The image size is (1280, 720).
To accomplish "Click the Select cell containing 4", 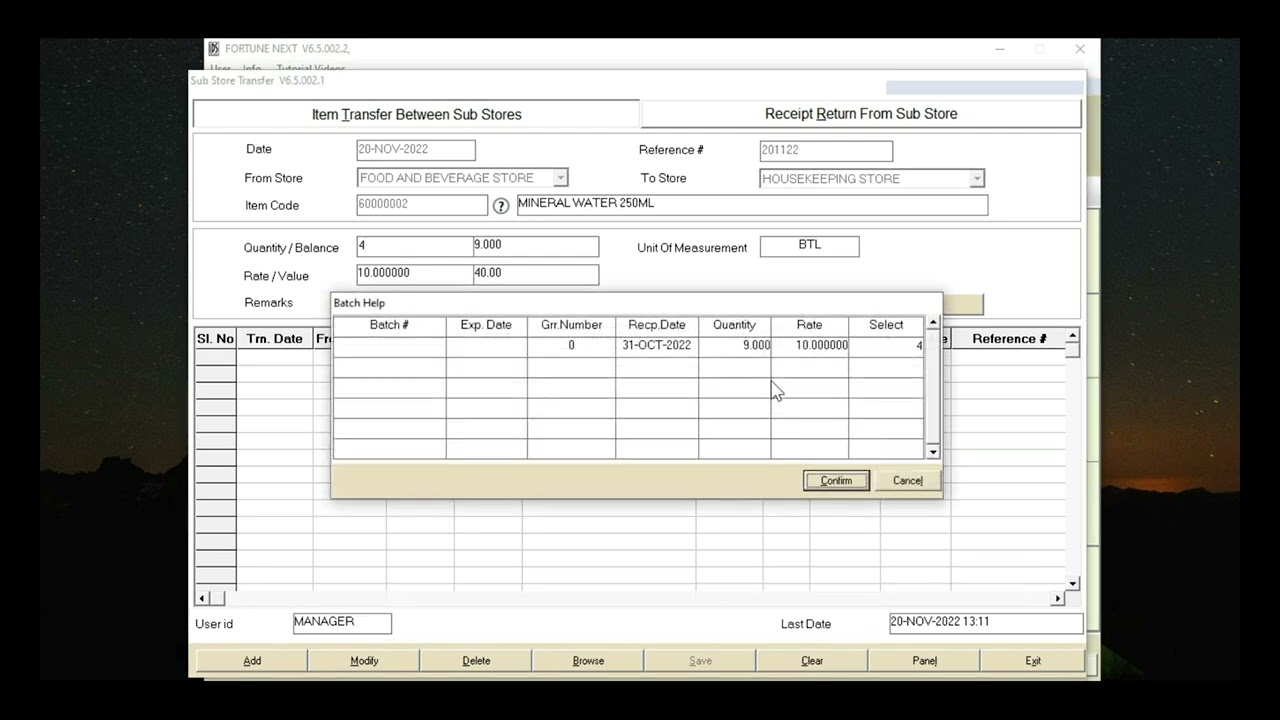I will click(x=886, y=345).
